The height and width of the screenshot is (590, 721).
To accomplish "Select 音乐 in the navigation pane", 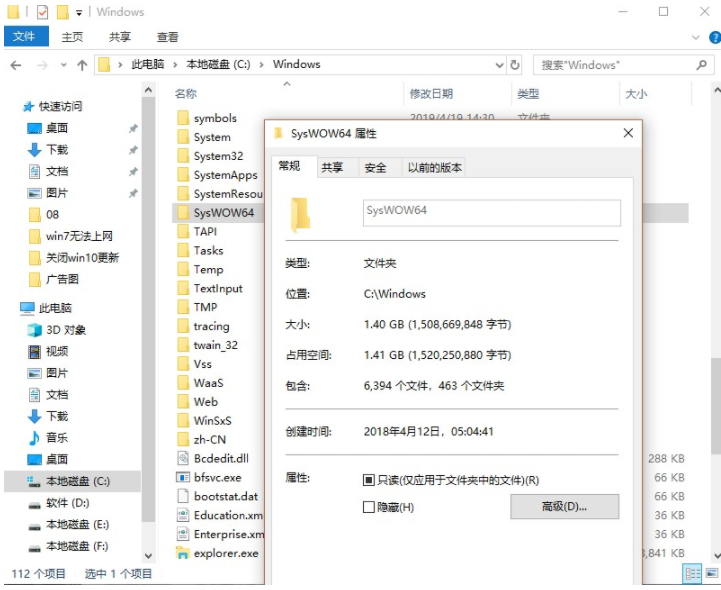I will [57, 437].
